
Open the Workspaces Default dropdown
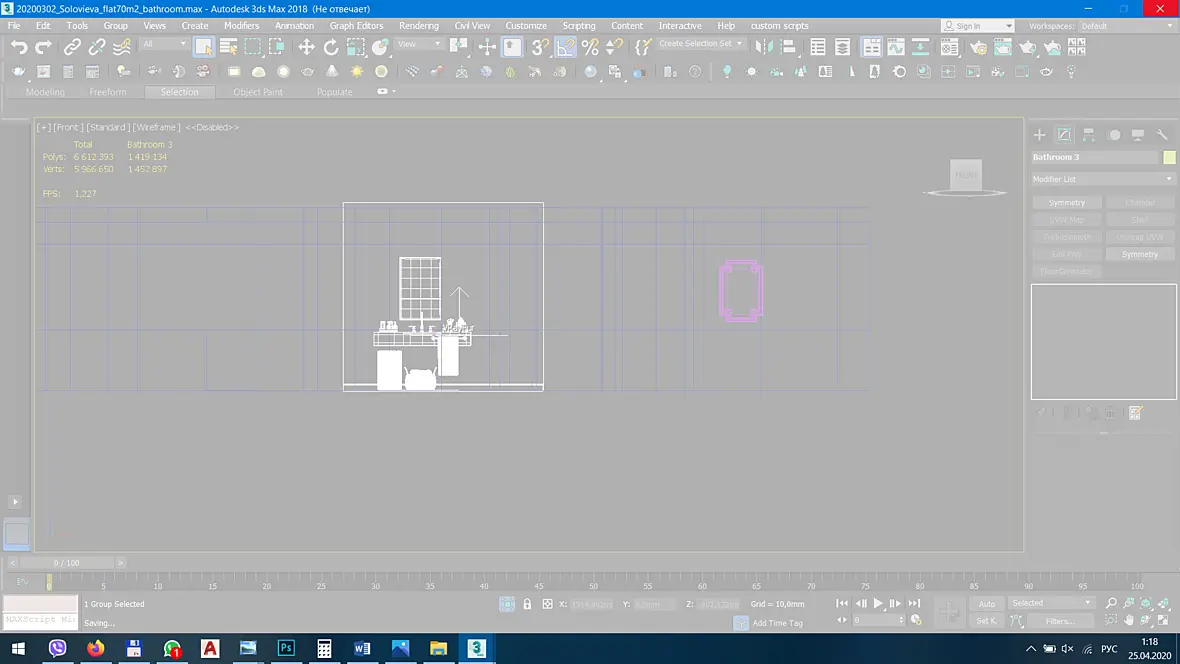pos(1127,26)
